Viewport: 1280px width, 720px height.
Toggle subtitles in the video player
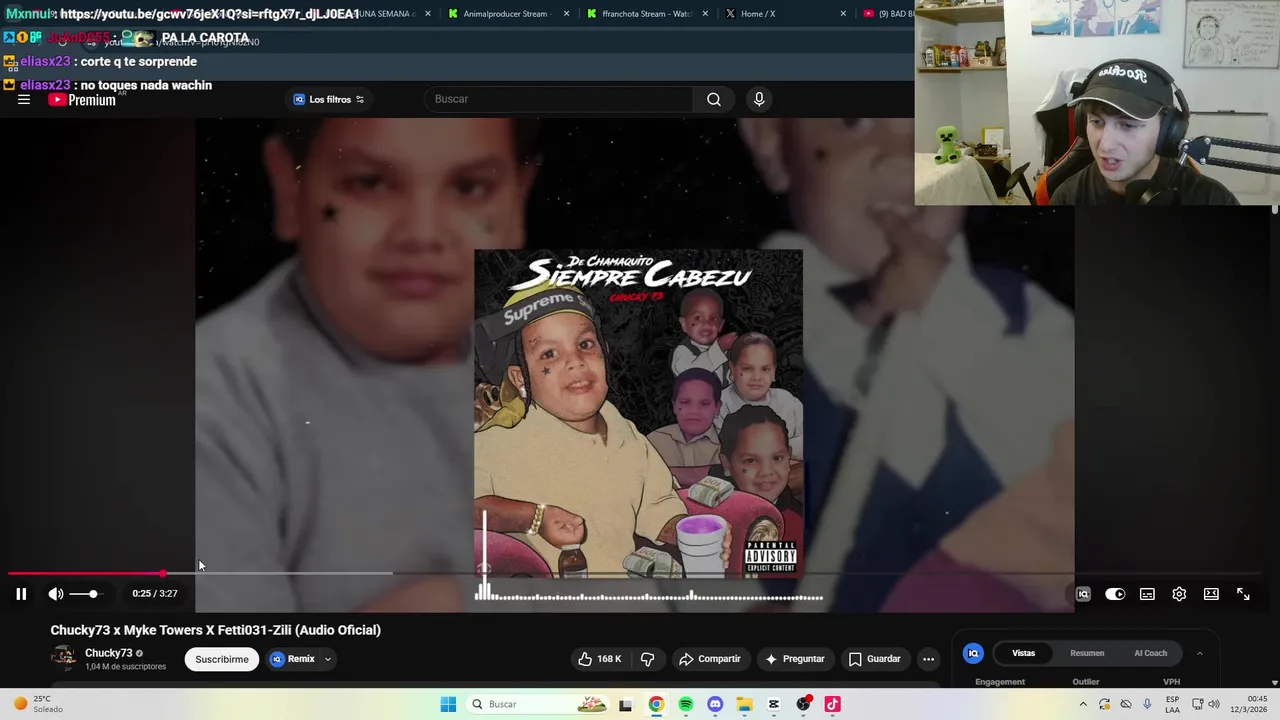click(x=1147, y=594)
